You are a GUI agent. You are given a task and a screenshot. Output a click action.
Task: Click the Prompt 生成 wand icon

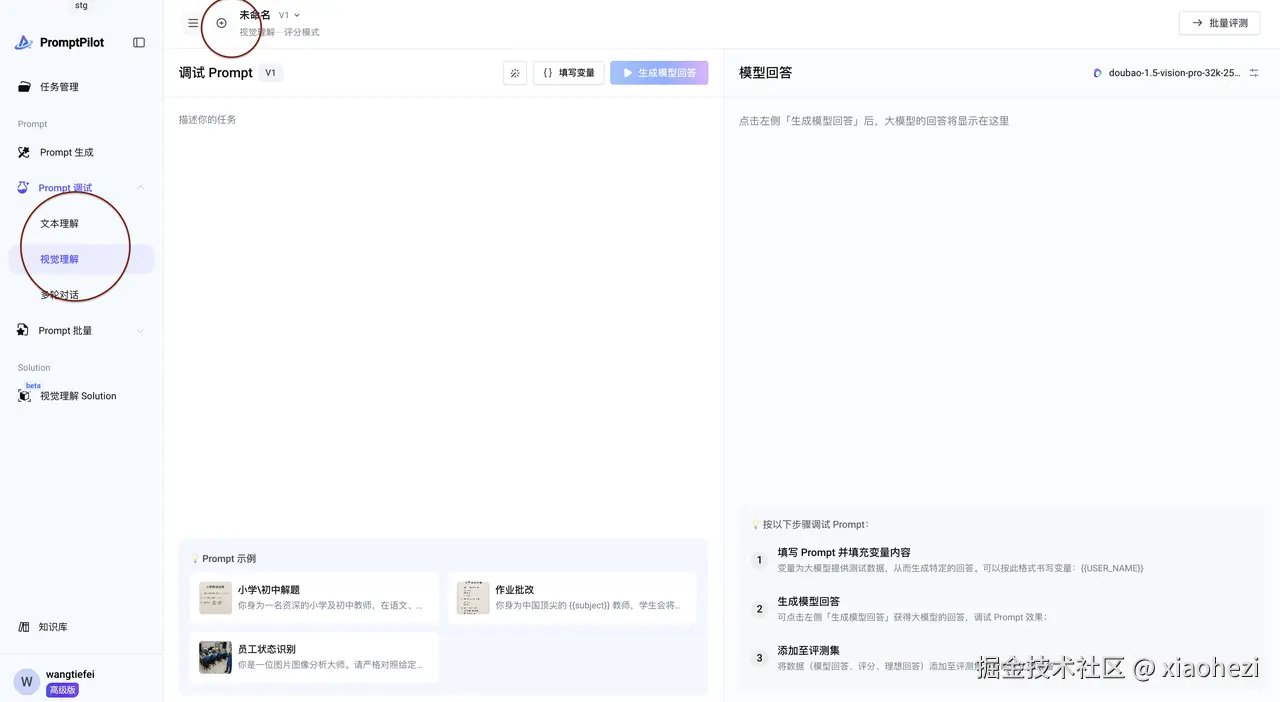point(24,152)
